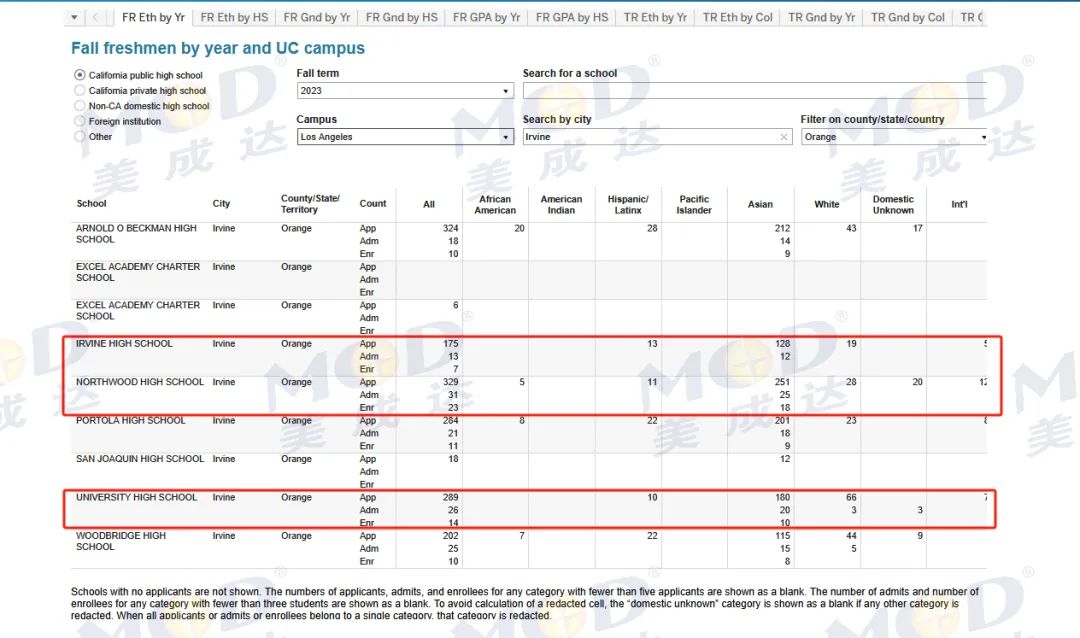Click the Search for a school field
1080x638 pixels.
click(x=755, y=90)
